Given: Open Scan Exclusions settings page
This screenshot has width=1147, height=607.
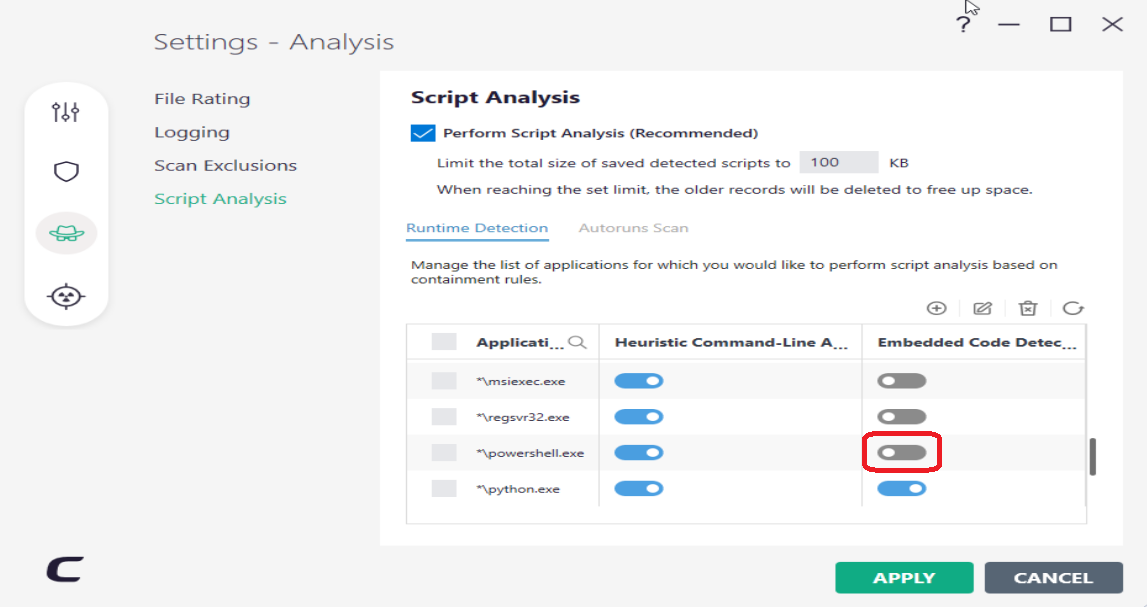Looking at the screenshot, I should [225, 166].
